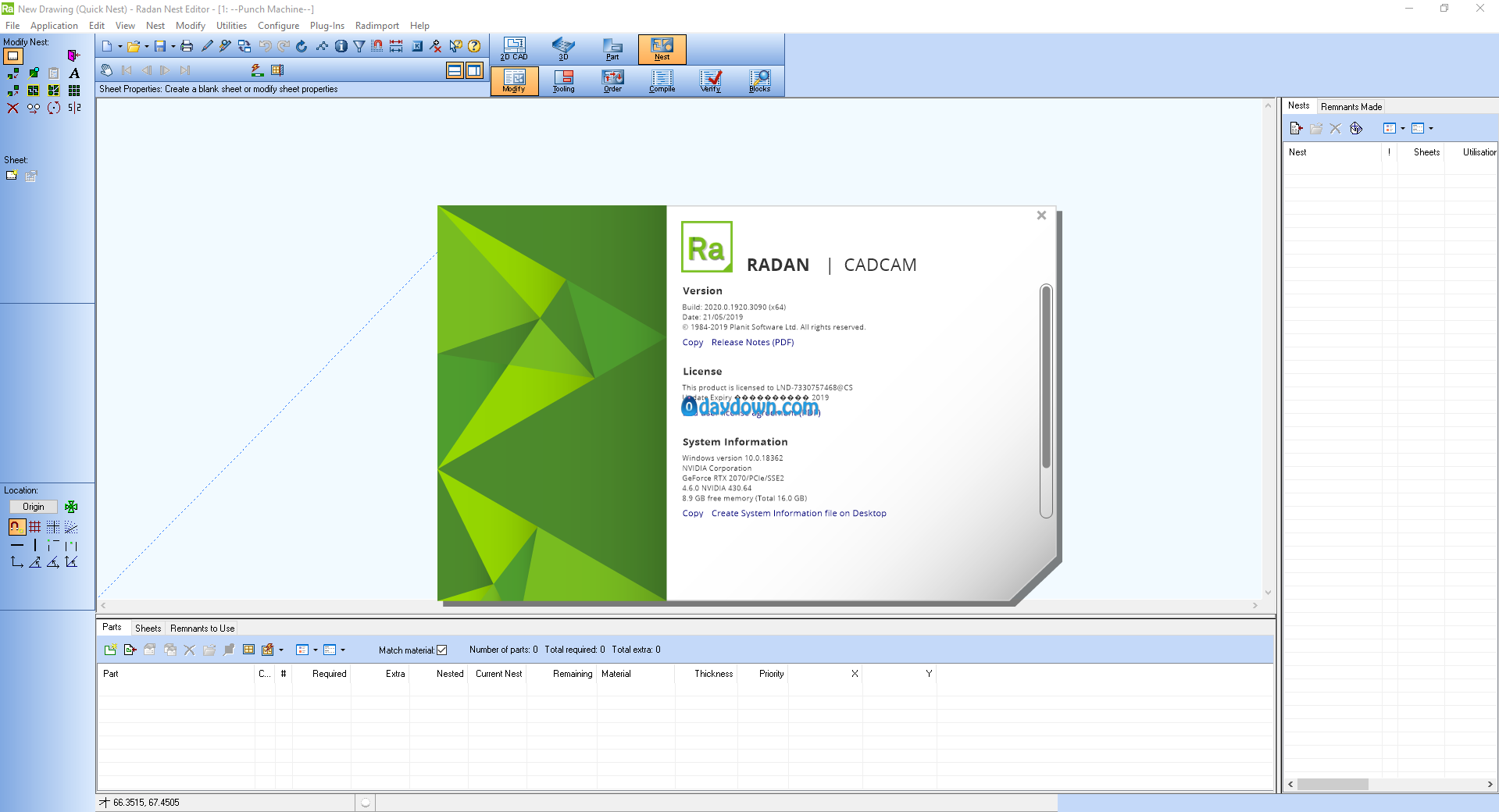Switch to the Remnants Made tab
The width and height of the screenshot is (1499, 812).
[x=1351, y=107]
